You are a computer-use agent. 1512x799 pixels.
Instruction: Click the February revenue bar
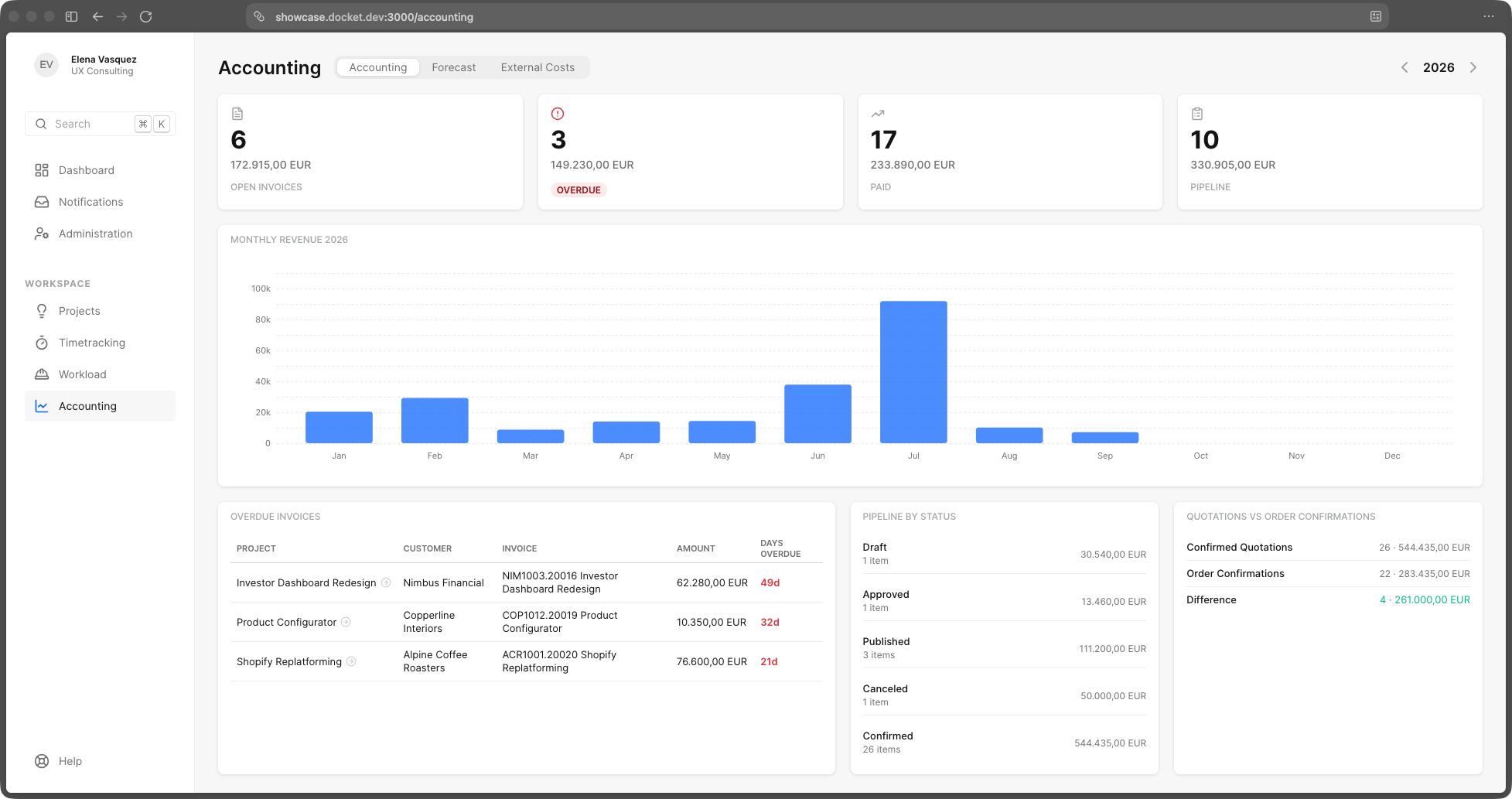[x=435, y=421]
